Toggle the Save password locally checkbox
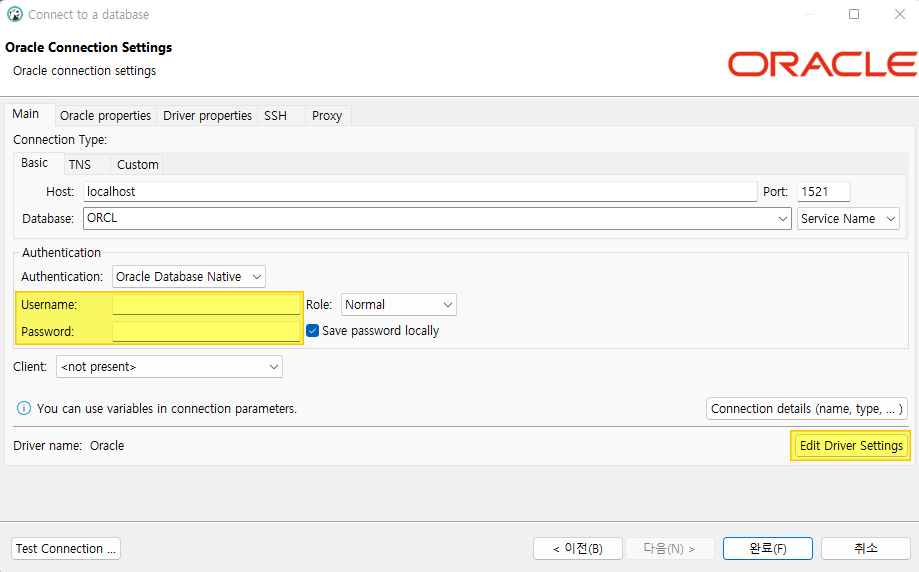The width and height of the screenshot is (919, 572). (x=312, y=331)
